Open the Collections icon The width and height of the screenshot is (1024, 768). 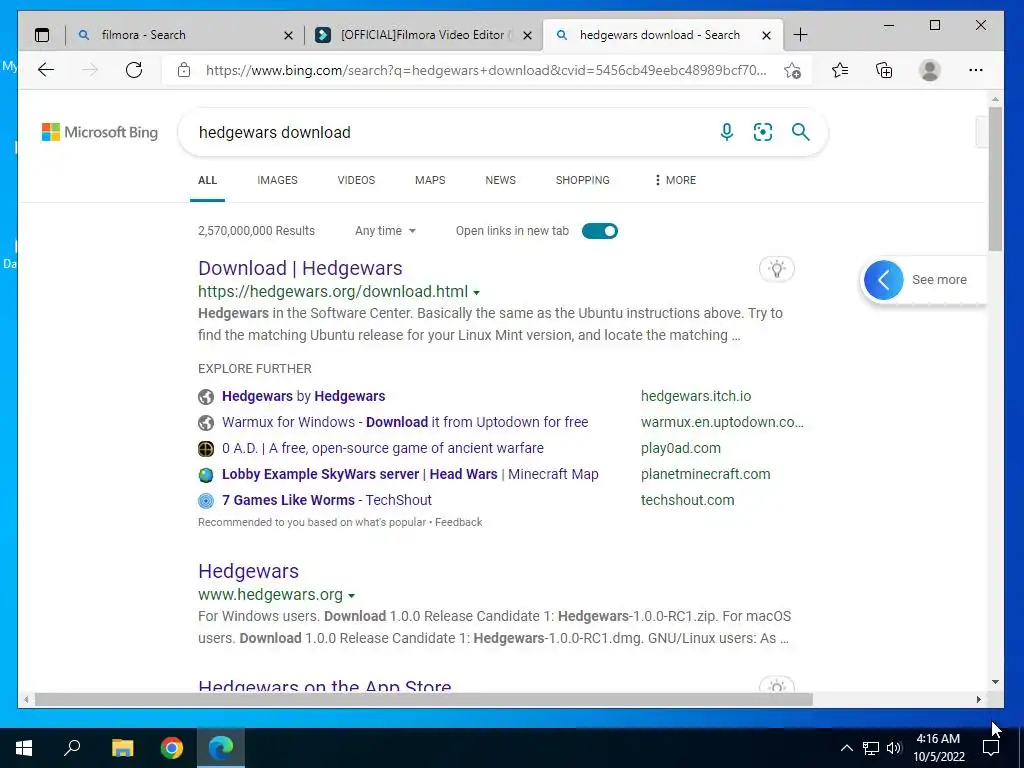(884, 70)
